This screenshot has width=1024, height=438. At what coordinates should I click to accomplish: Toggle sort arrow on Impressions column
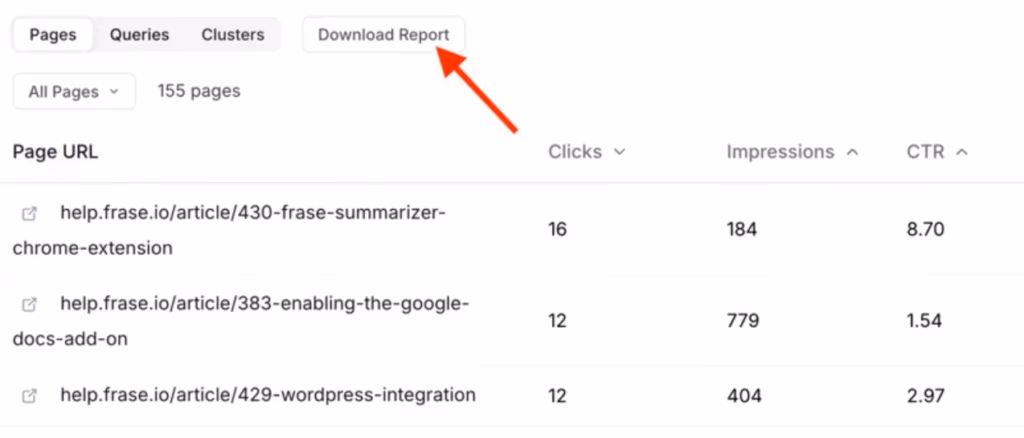tap(852, 153)
